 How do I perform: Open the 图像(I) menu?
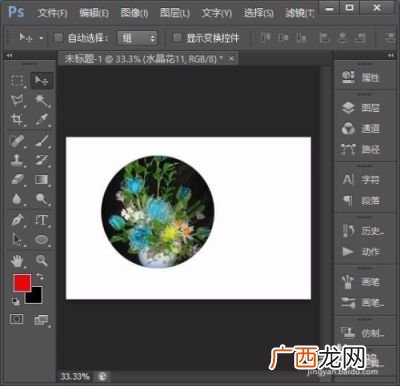[x=134, y=13]
